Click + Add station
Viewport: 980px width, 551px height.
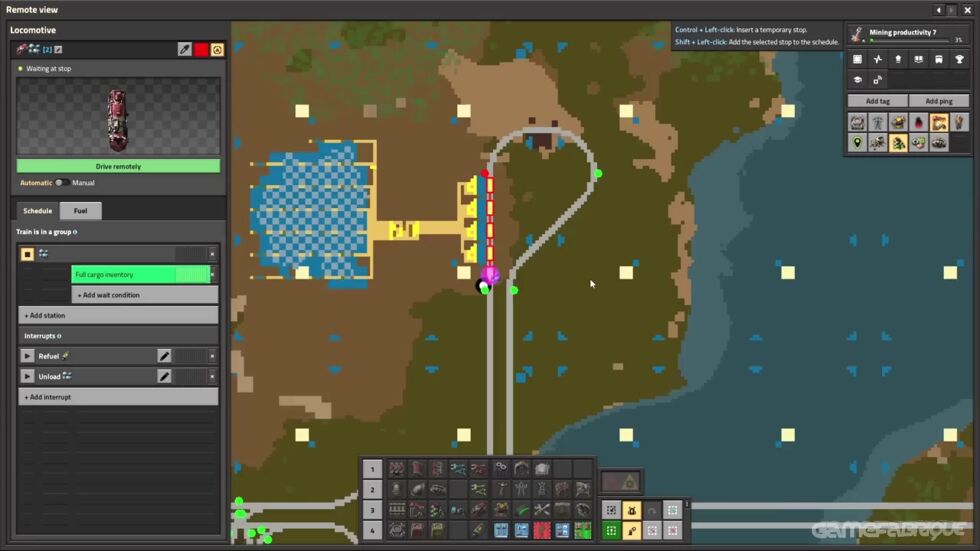click(x=118, y=315)
